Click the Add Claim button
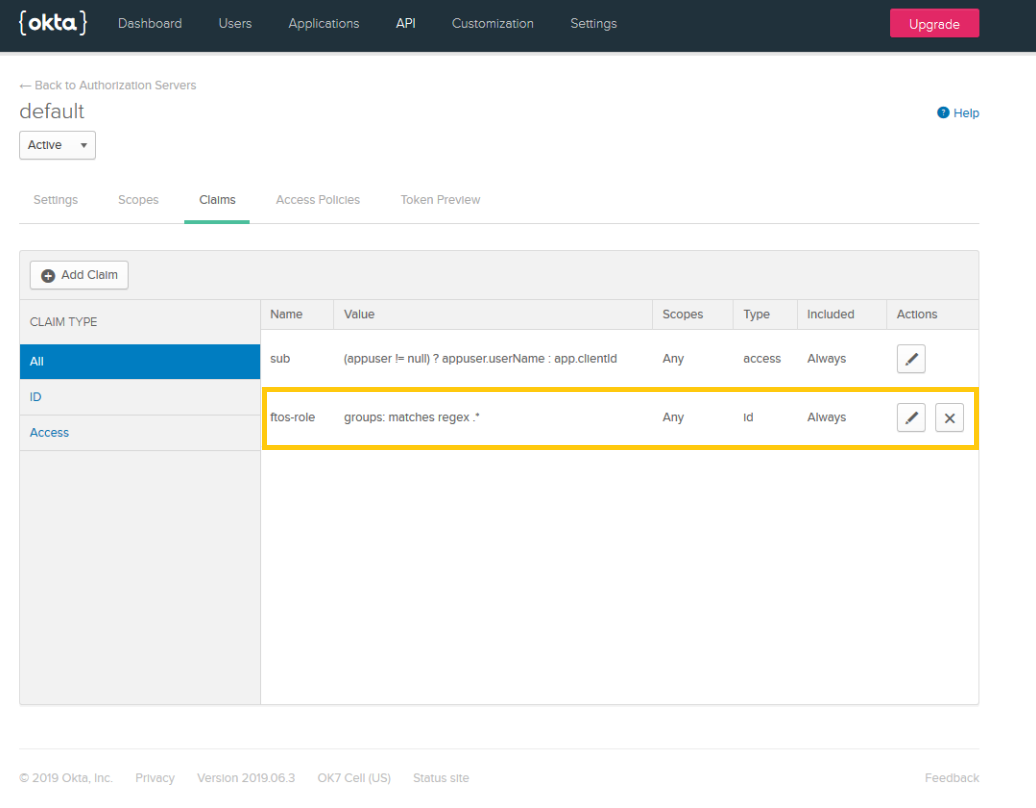 coord(78,274)
